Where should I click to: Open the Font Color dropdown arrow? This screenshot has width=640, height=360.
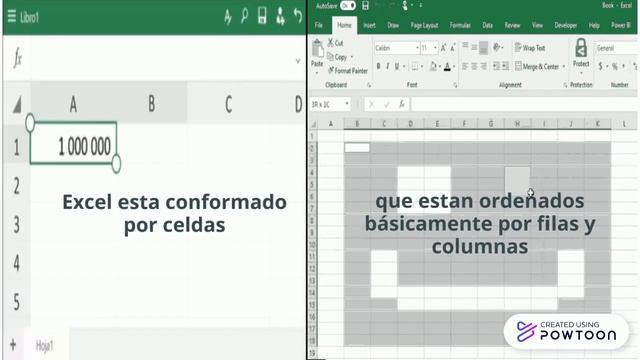click(454, 67)
